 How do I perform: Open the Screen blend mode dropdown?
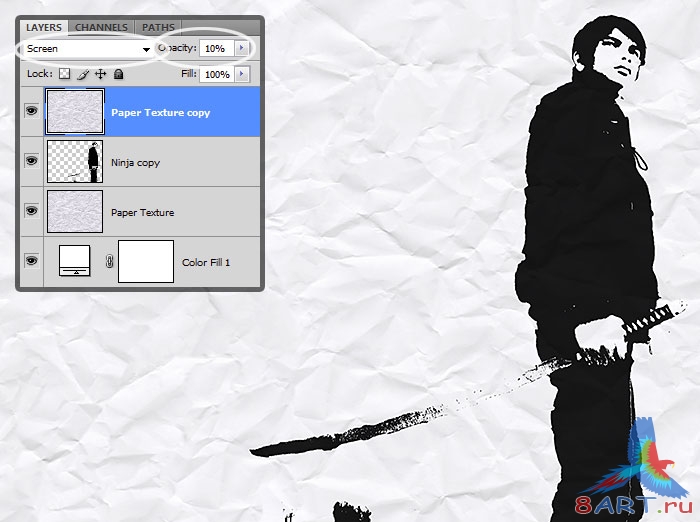point(88,49)
